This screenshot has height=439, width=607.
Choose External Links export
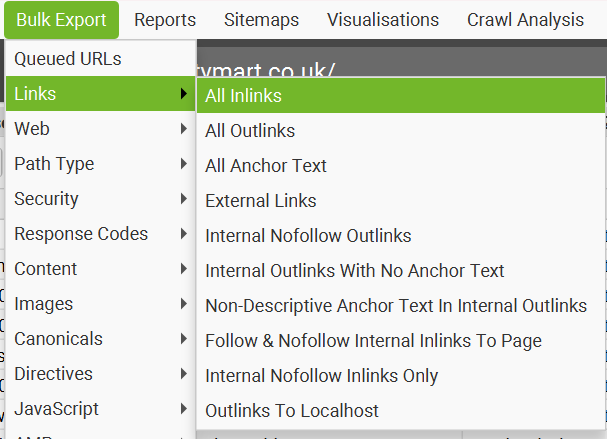(401, 201)
